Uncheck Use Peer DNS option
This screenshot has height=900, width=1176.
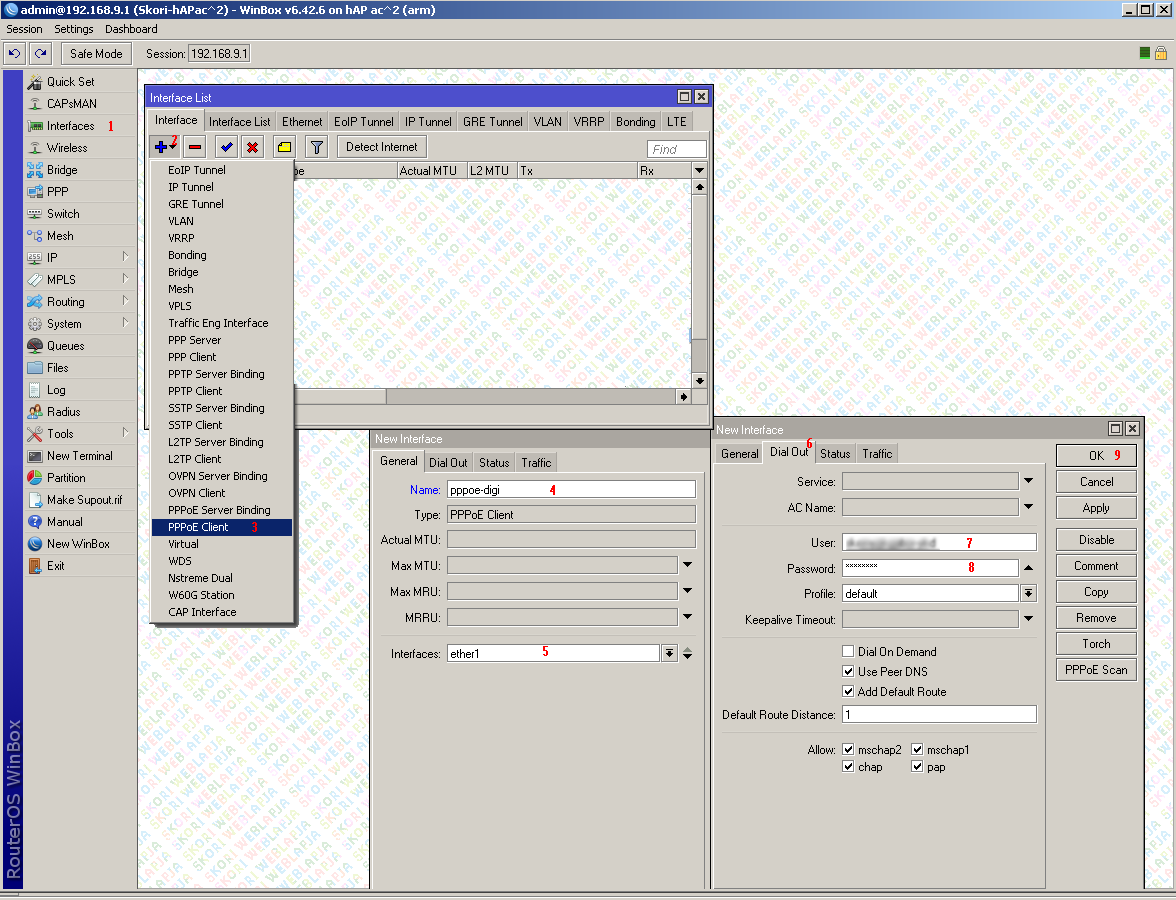[x=848, y=672]
